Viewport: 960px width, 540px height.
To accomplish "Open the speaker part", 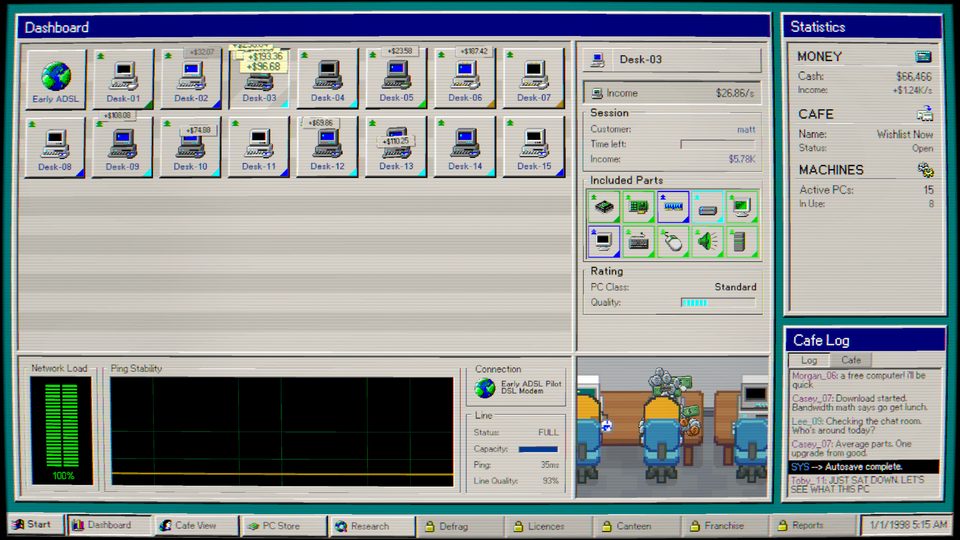I will click(708, 241).
